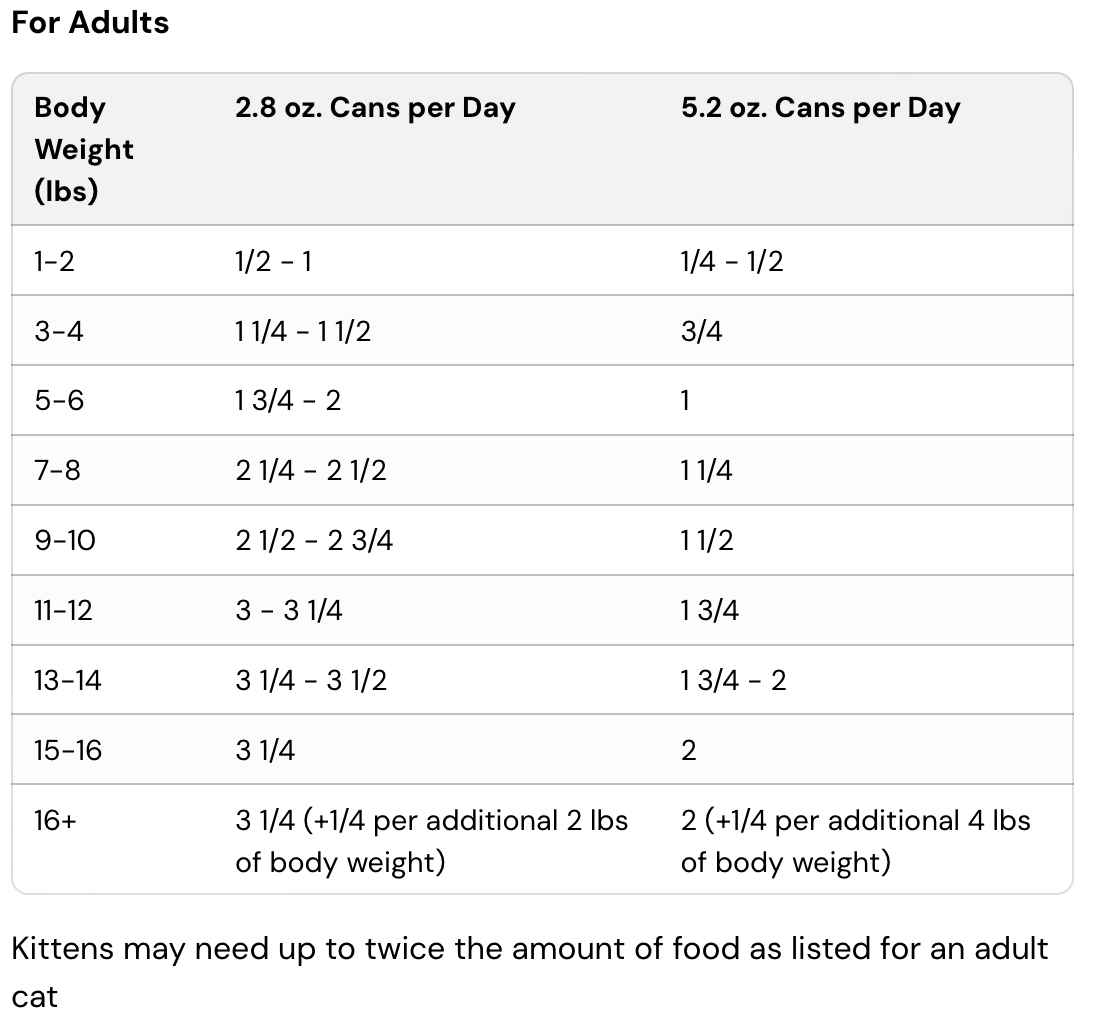Click the kittens feeding note text
1102x1028 pixels.
[x=530, y=948]
